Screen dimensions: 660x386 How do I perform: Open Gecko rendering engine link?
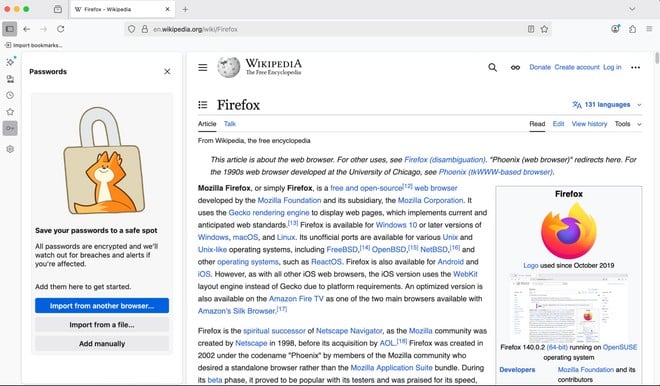[x=269, y=213]
